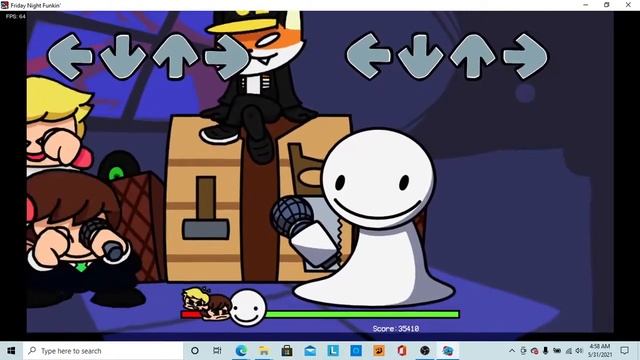This screenshot has width=640, height=360.
Task: Open Task View on the taskbar
Action: coord(217,351)
